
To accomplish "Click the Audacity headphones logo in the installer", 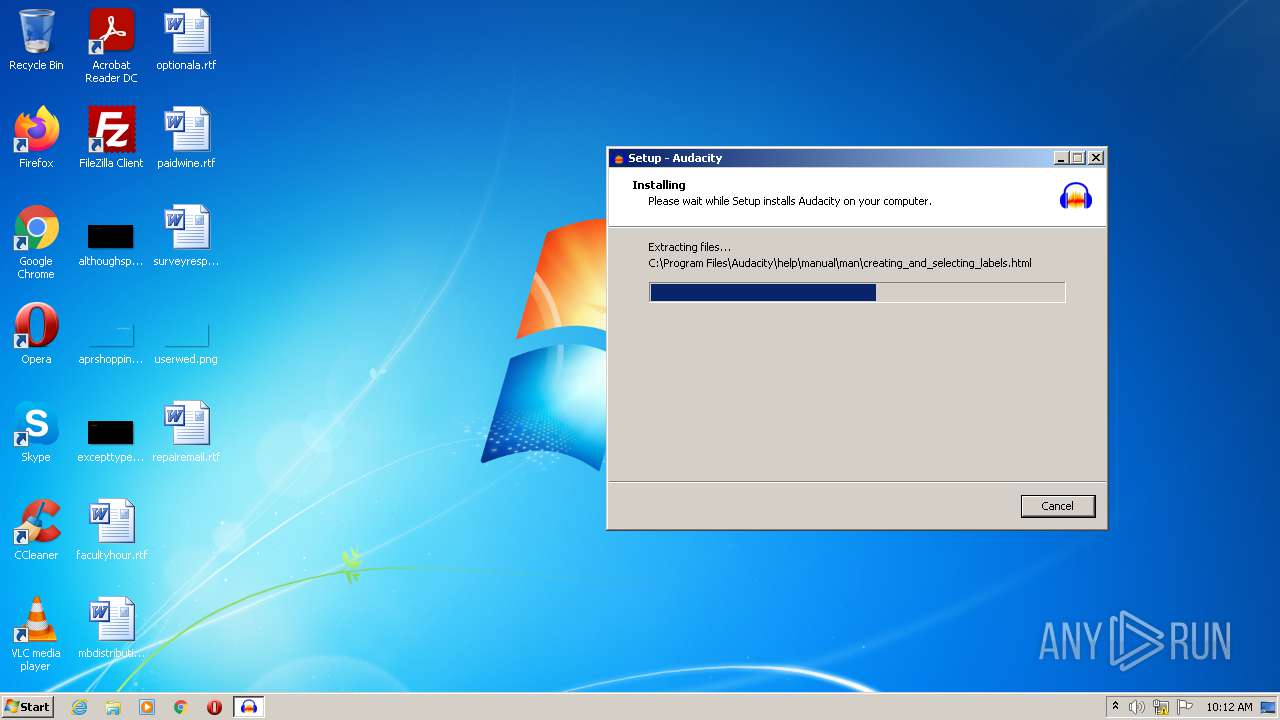I will (x=1076, y=195).
